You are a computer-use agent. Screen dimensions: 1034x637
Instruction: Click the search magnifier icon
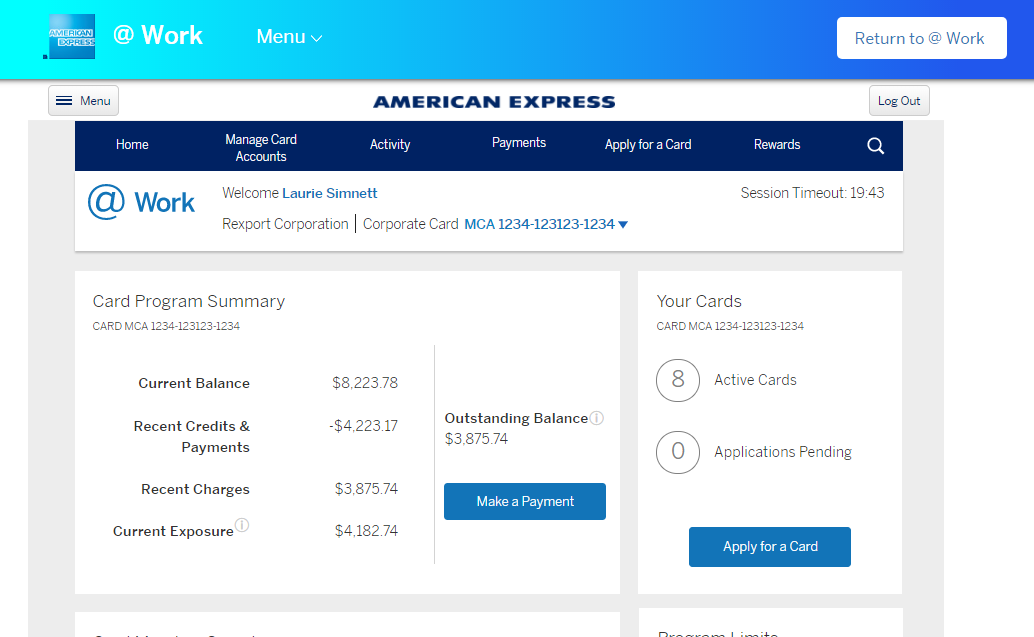click(875, 146)
